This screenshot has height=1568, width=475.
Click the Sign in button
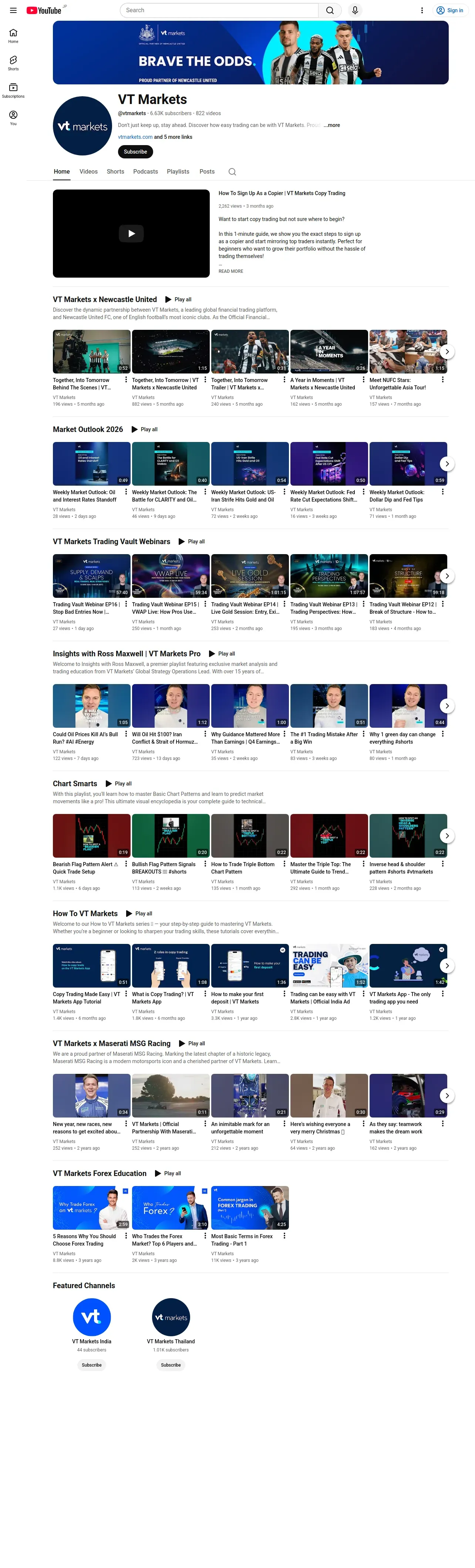(449, 10)
